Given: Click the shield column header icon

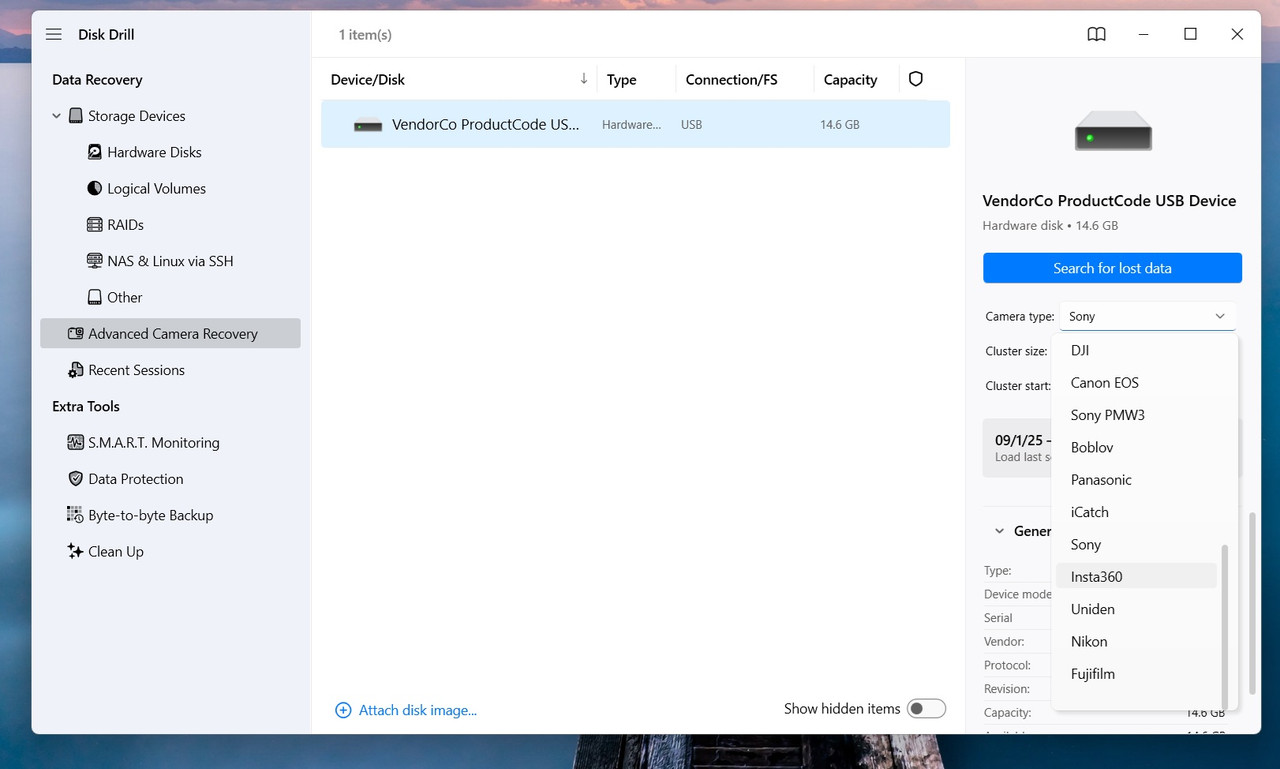Looking at the screenshot, I should (x=915, y=79).
